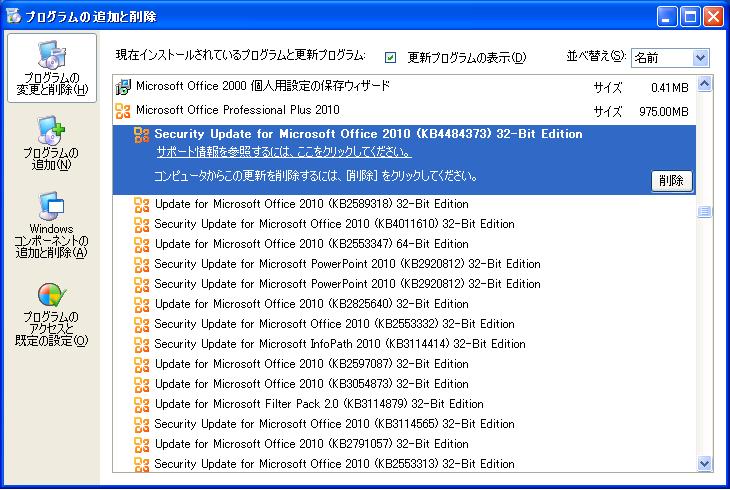Open プログラムの追加 sidebar panel
This screenshot has height=490, width=730.
click(51, 144)
